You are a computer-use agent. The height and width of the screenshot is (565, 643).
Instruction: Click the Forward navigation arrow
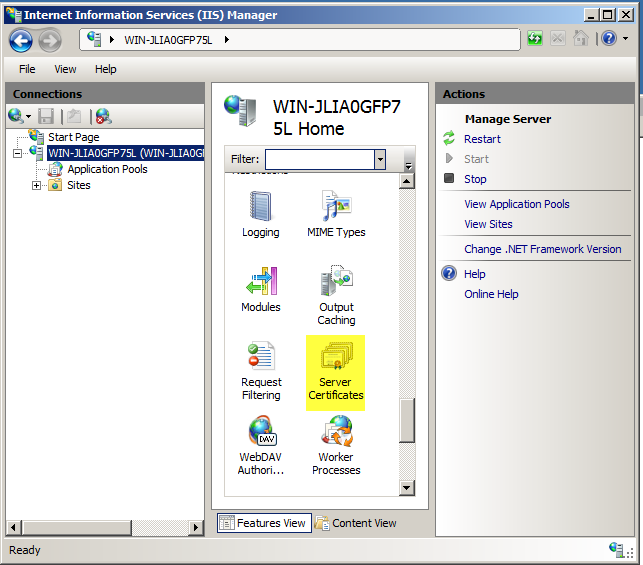[x=50, y=41]
